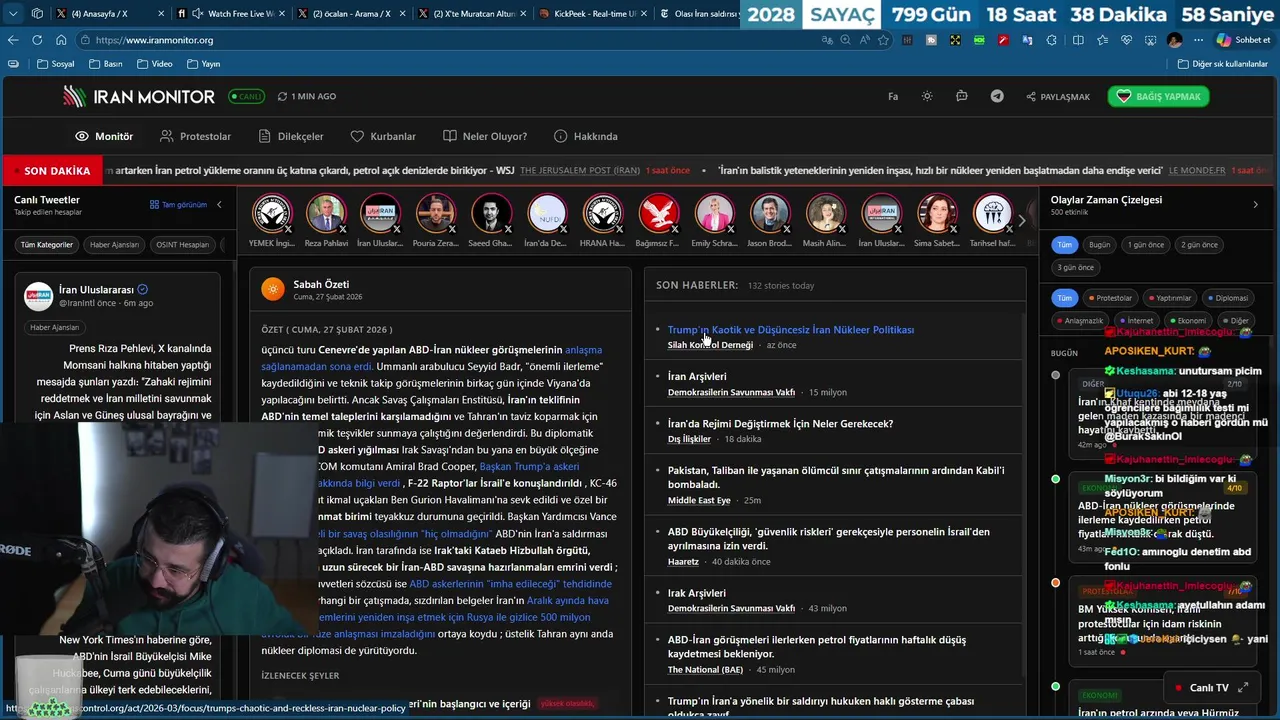The width and height of the screenshot is (1280, 720).
Task: Add page to favorites with star icon
Action: 883,40
